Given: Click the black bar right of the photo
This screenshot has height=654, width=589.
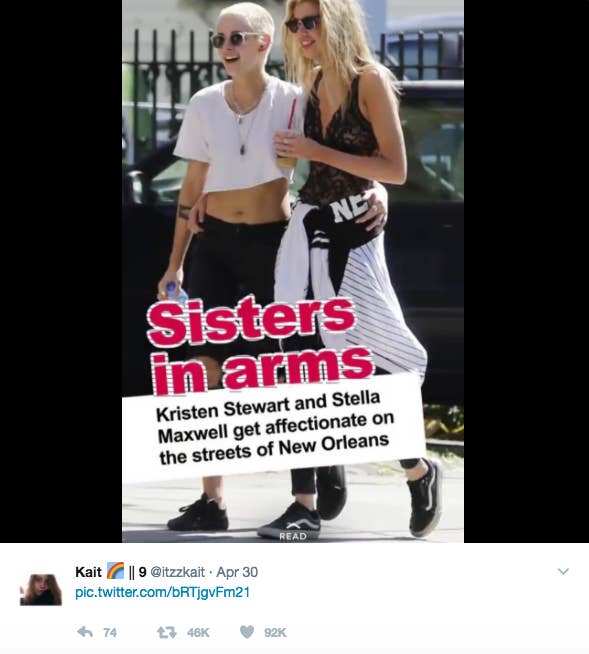Looking at the screenshot, I should [526, 271].
